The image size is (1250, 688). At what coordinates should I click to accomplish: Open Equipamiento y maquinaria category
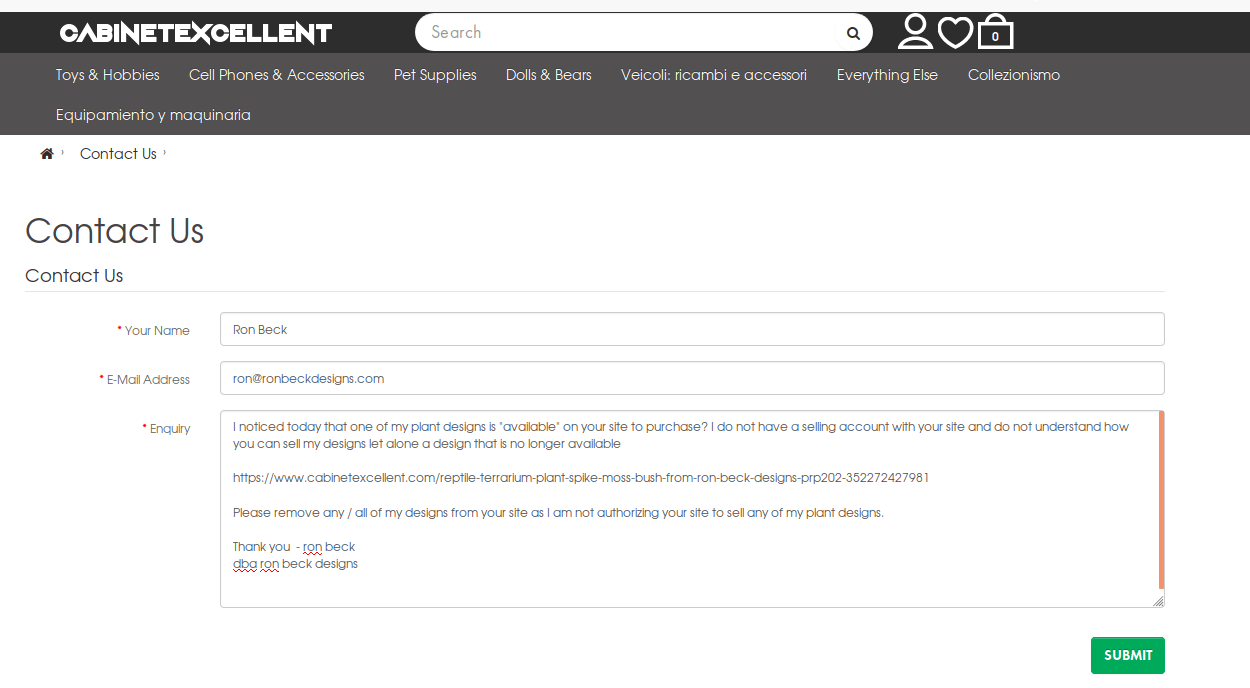click(x=153, y=115)
